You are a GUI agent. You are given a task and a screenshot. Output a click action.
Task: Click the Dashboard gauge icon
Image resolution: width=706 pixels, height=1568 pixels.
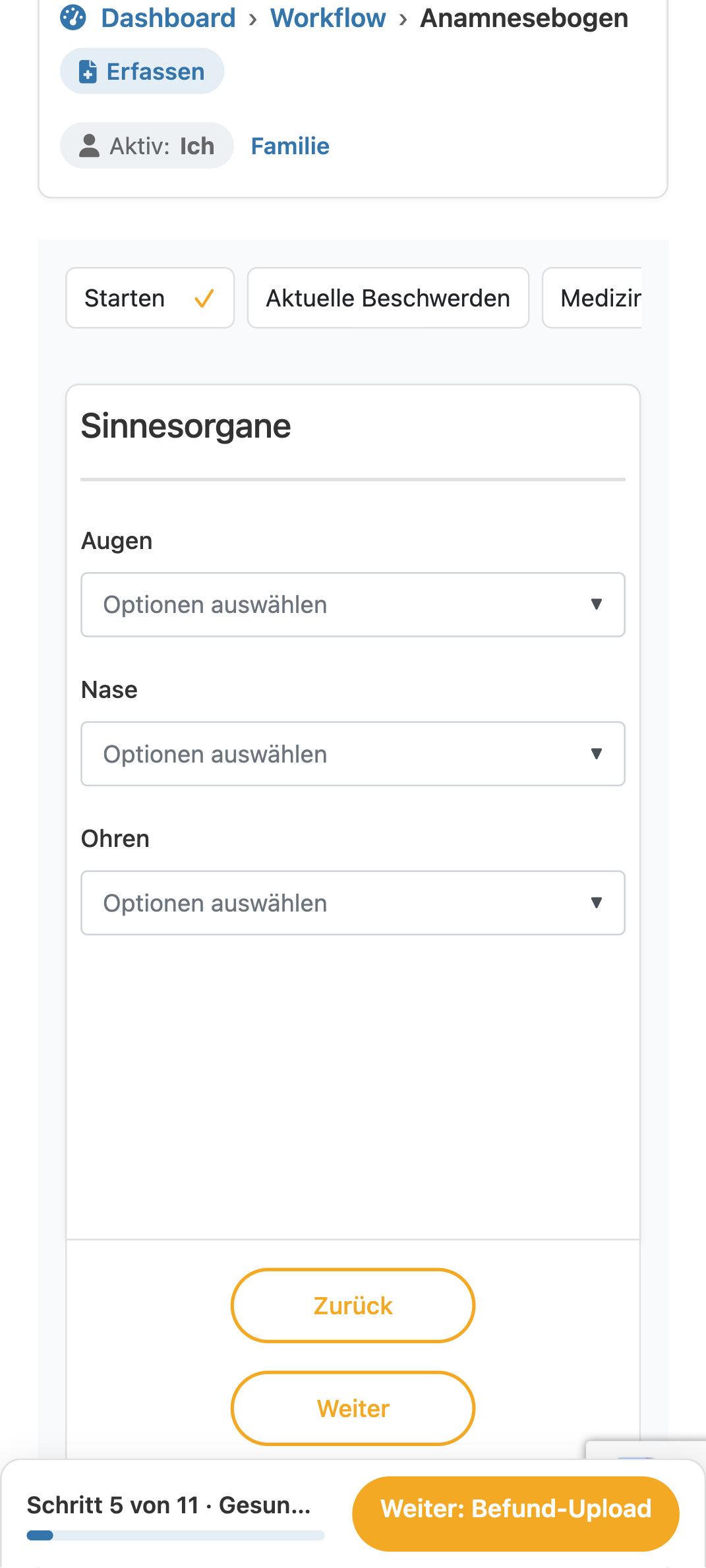[x=73, y=18]
